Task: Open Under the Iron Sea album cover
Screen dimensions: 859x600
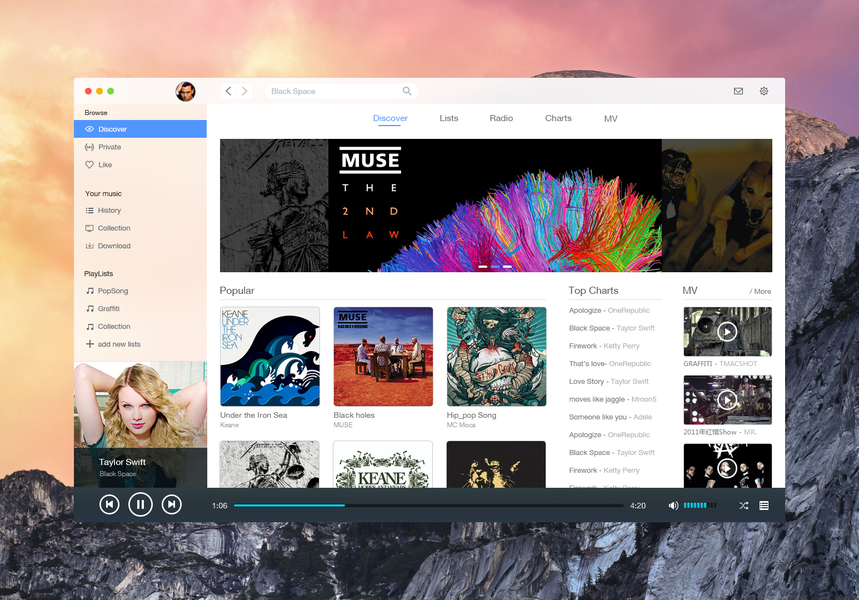Action: tap(270, 356)
